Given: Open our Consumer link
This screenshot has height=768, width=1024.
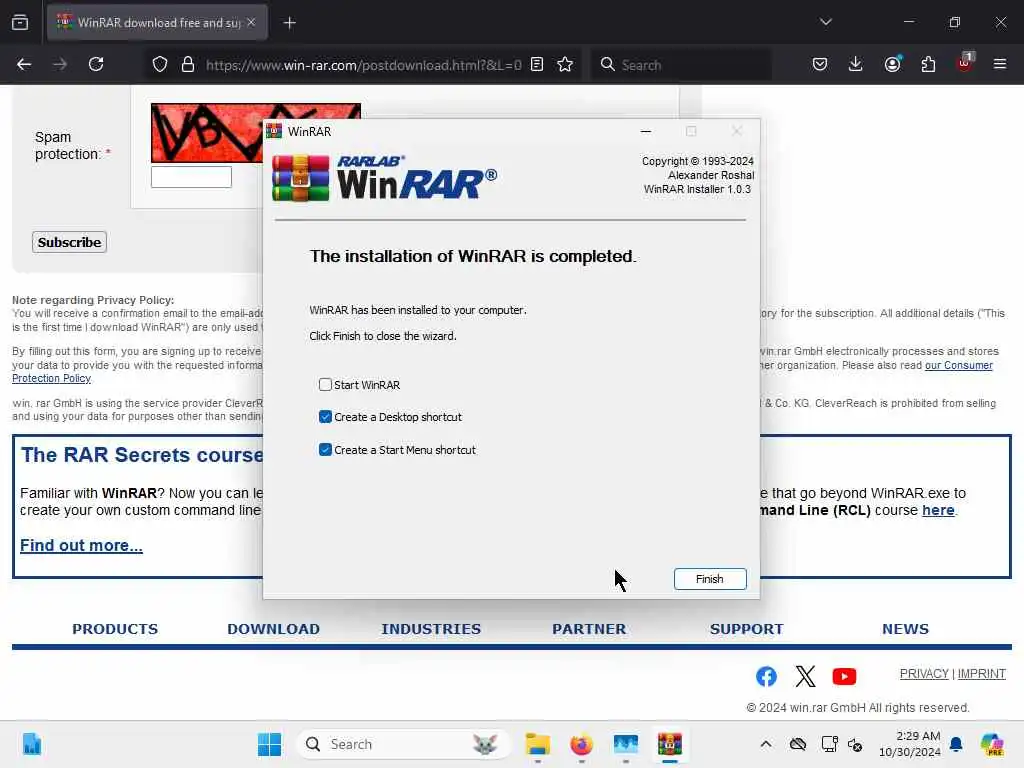Looking at the screenshot, I should click(x=959, y=365).
